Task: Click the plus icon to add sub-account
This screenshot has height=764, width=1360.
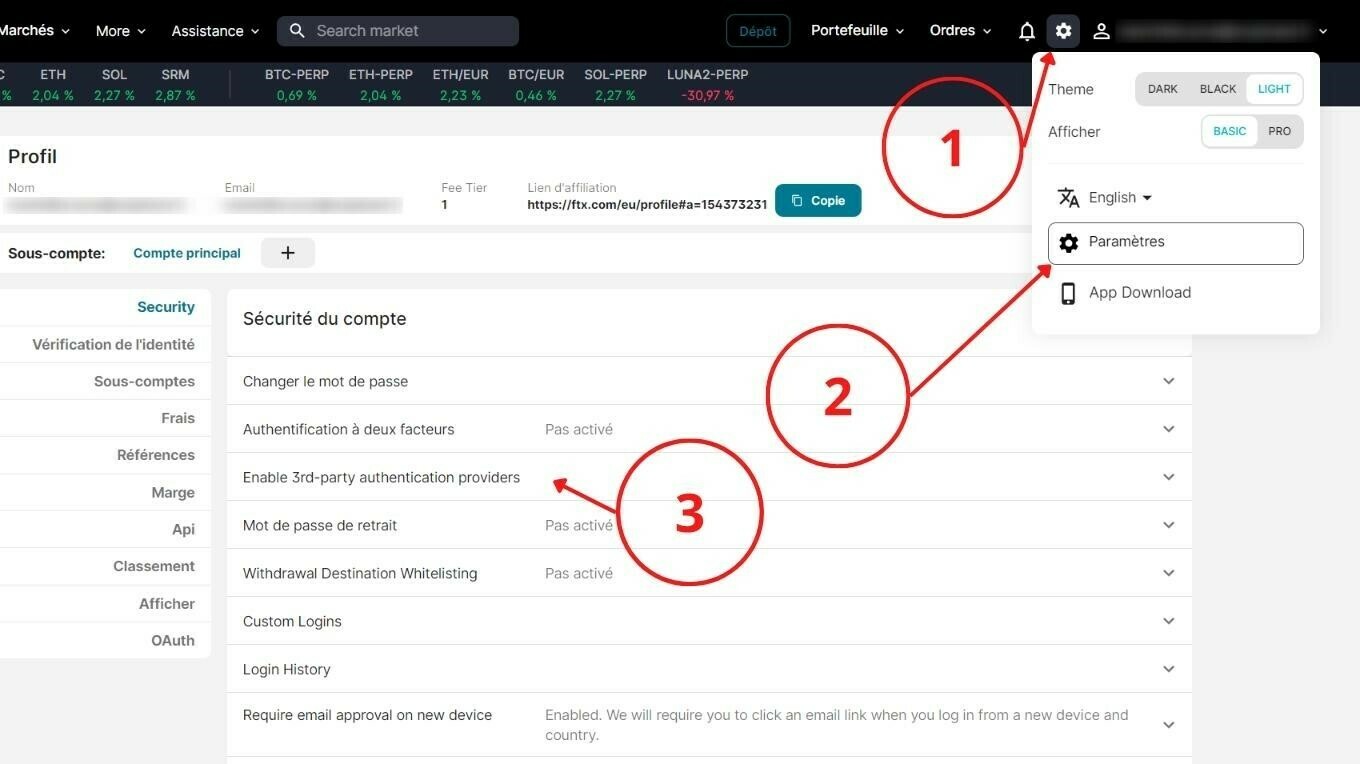Action: (x=288, y=253)
